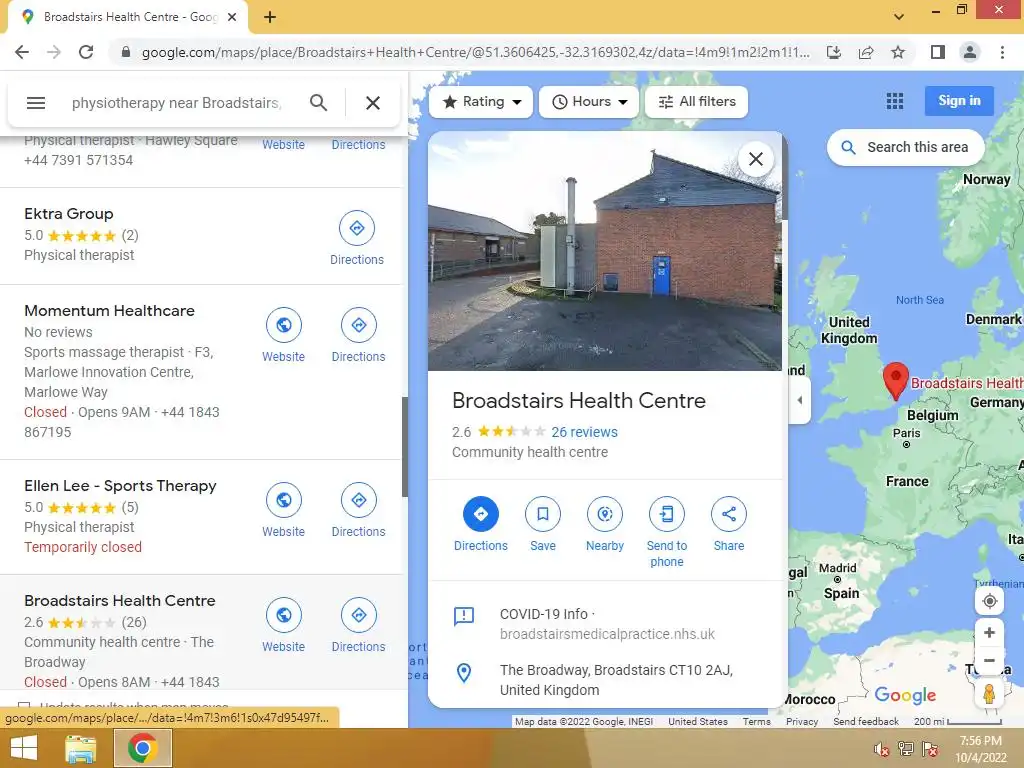
Task: Click Search this area
Action: pyautogui.click(x=906, y=148)
